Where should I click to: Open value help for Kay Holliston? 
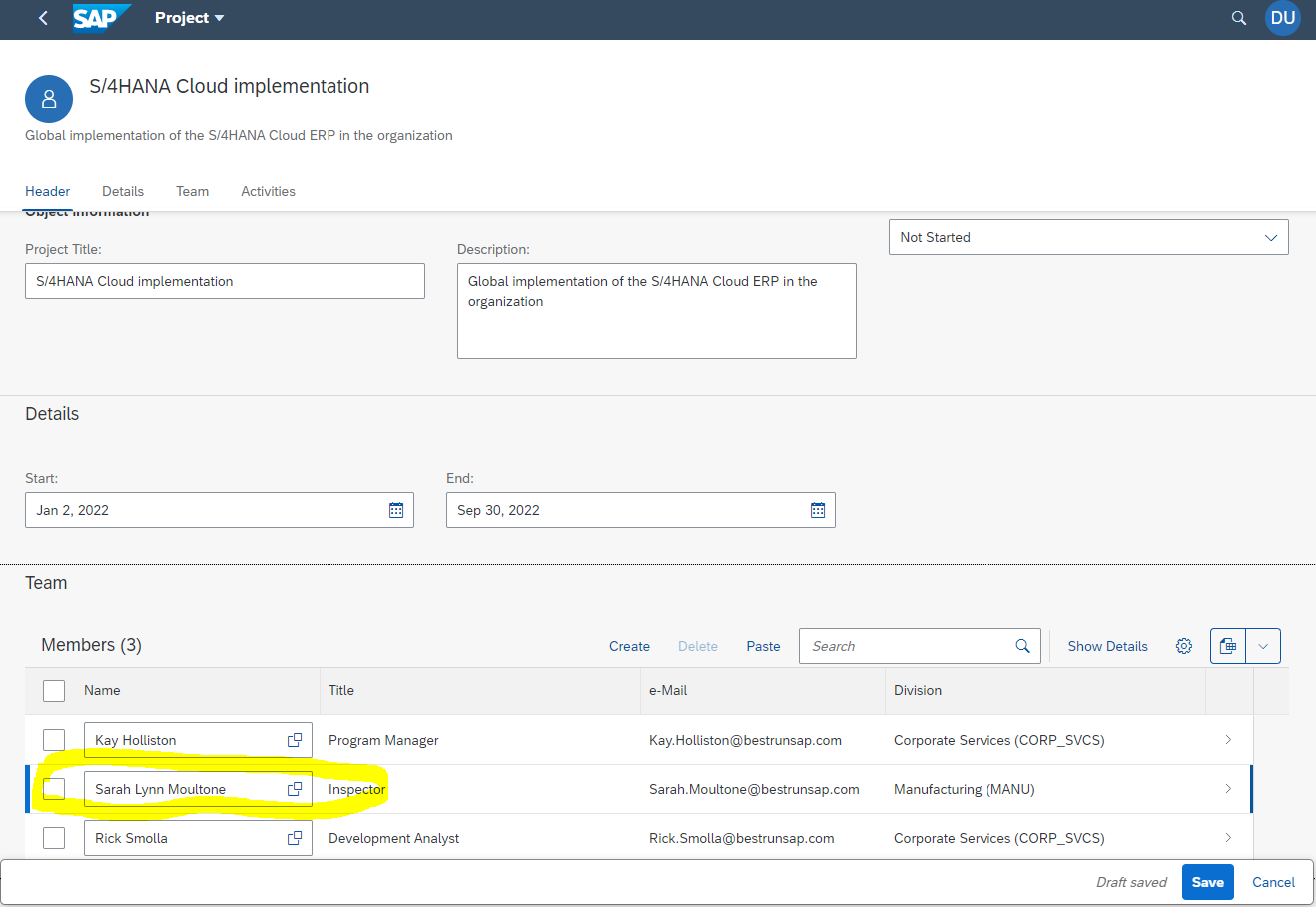click(x=295, y=740)
